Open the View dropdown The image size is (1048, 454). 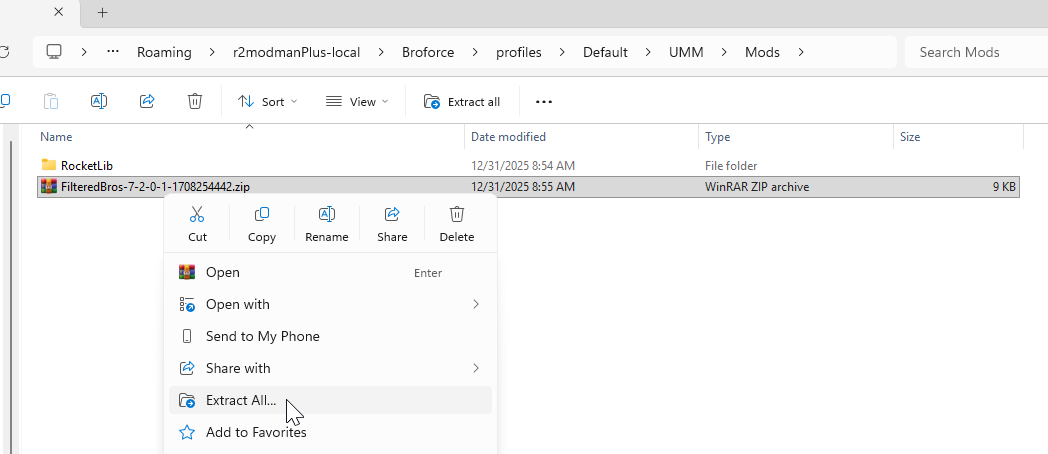pos(356,101)
